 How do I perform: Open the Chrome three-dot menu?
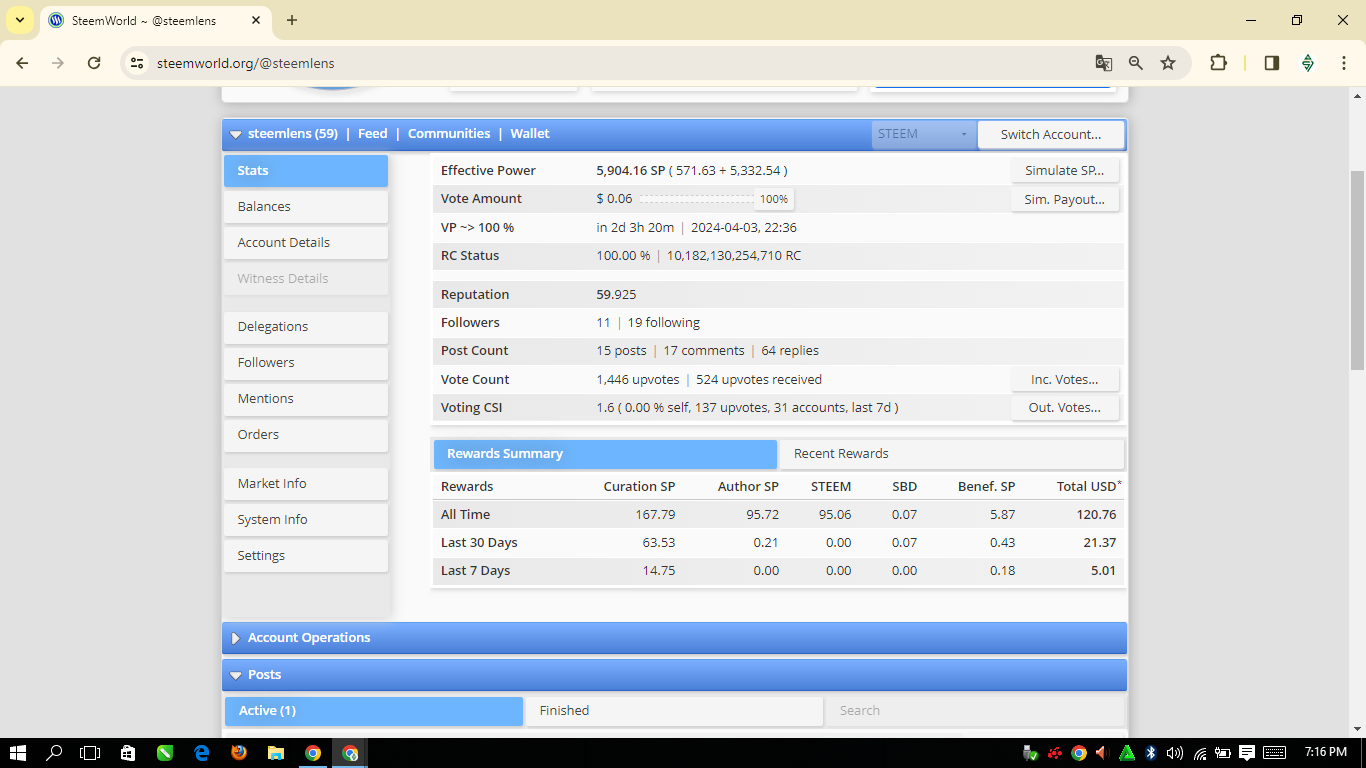(x=1344, y=63)
